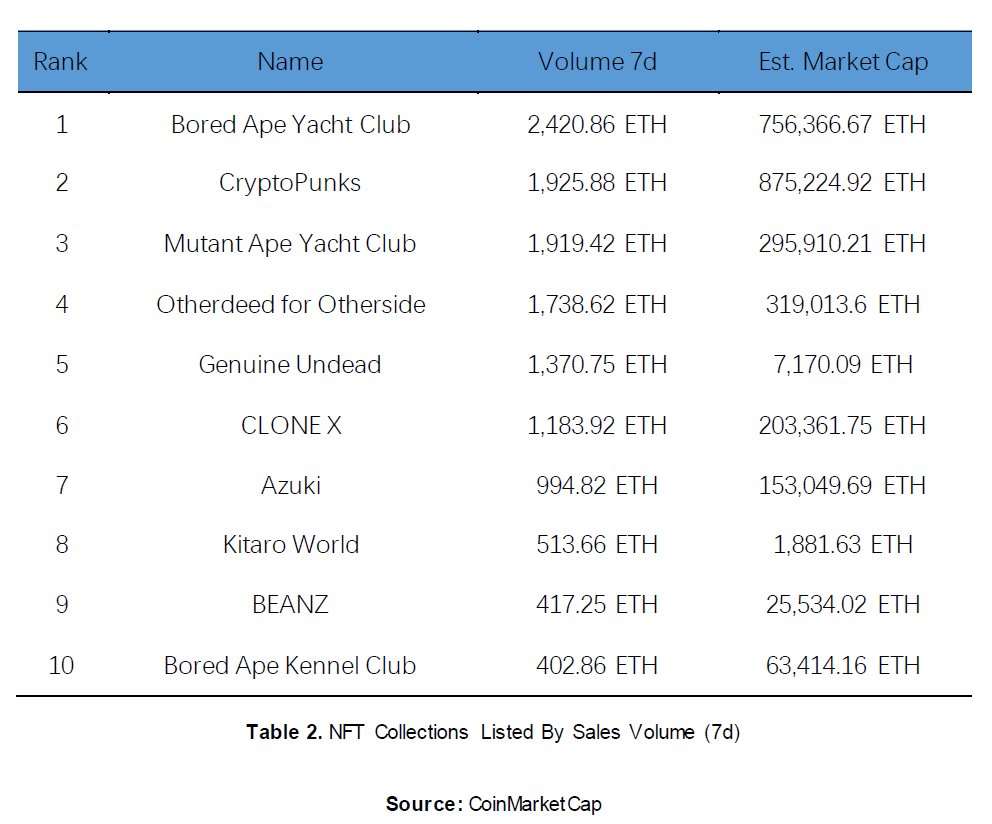Click rank number 10 in Kennel Club row
The image size is (992, 824).
[x=61, y=665]
